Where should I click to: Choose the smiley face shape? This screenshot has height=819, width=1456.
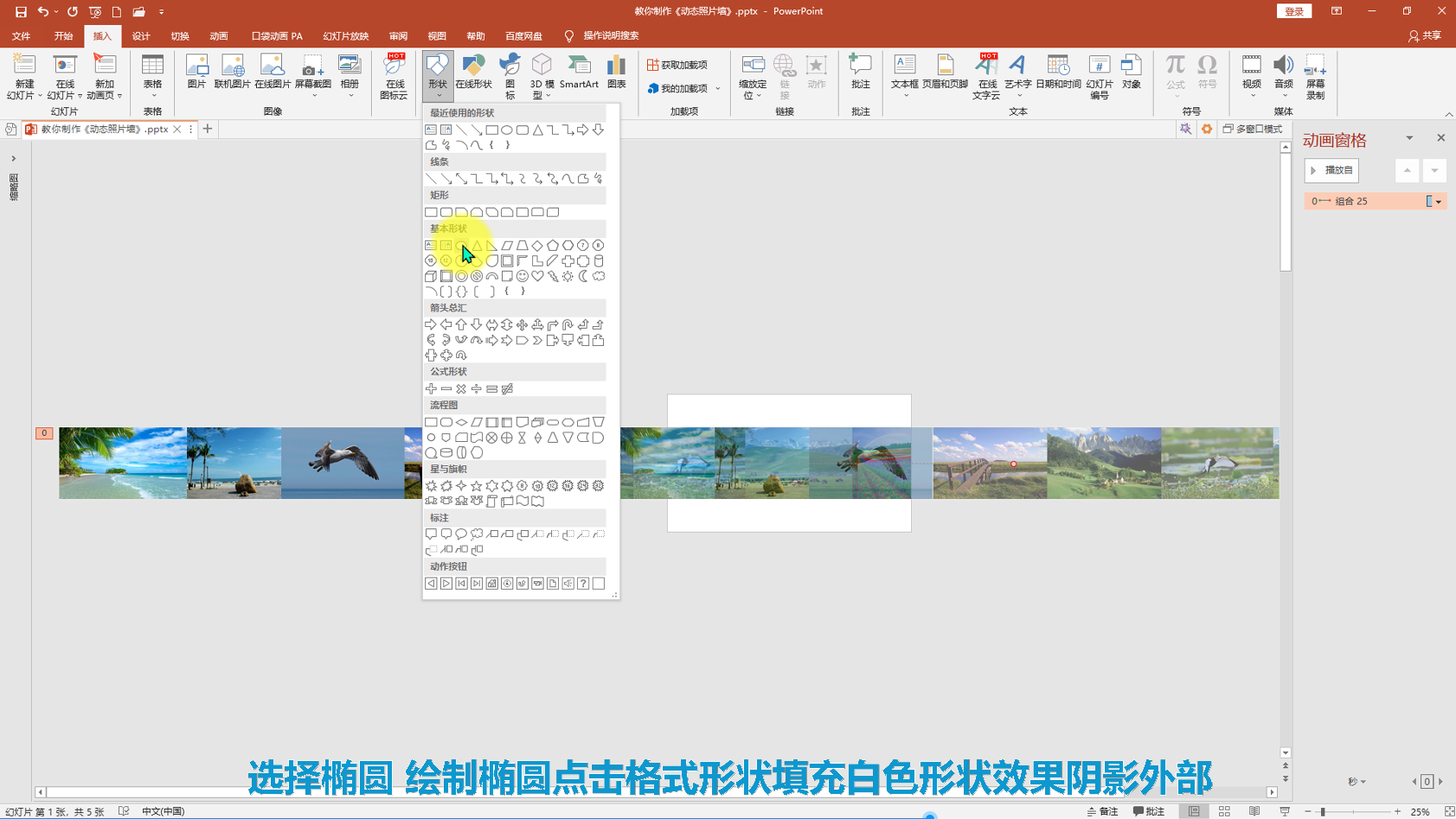[523, 276]
